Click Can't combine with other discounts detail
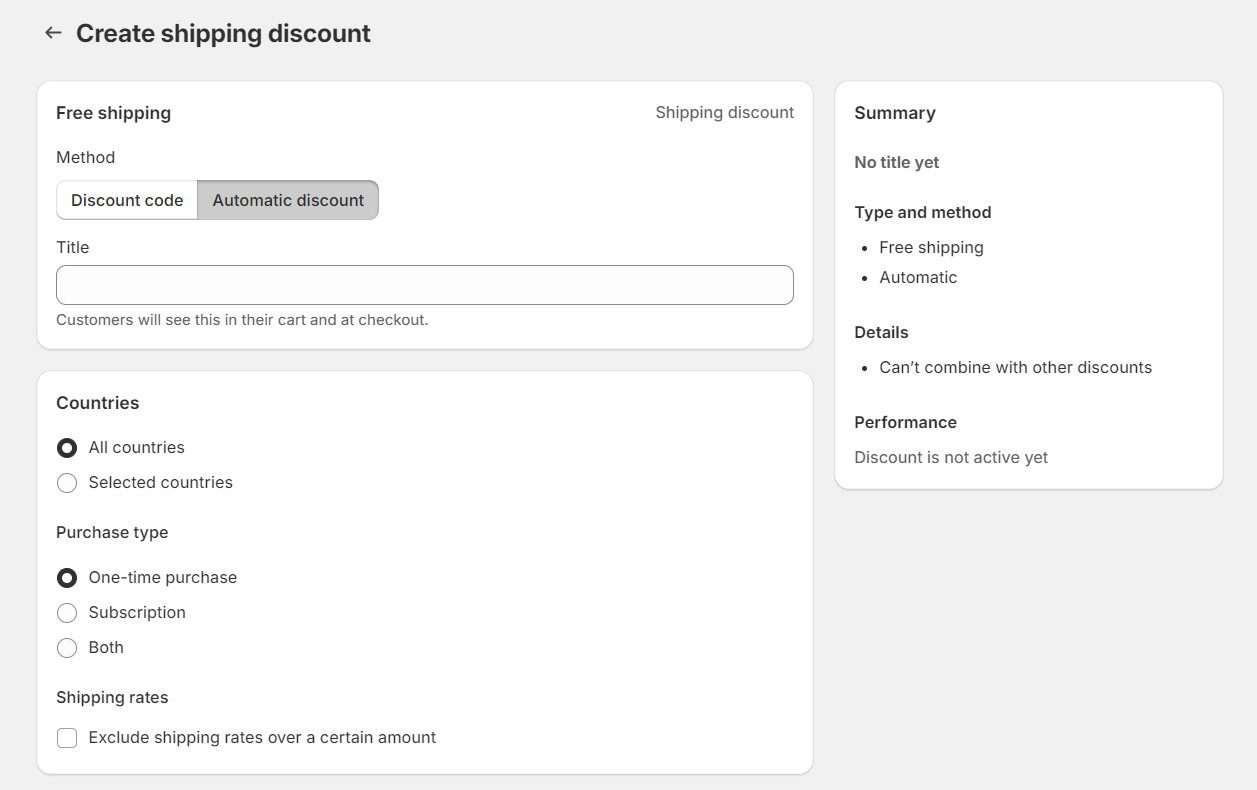 (x=1015, y=367)
